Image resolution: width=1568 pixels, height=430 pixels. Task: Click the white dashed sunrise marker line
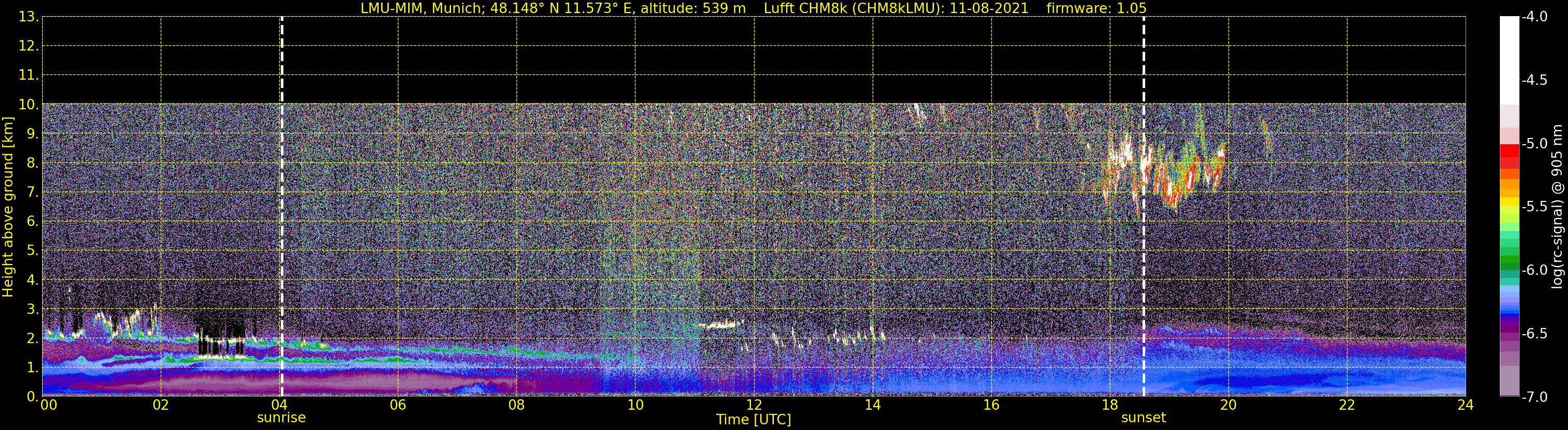click(x=281, y=207)
